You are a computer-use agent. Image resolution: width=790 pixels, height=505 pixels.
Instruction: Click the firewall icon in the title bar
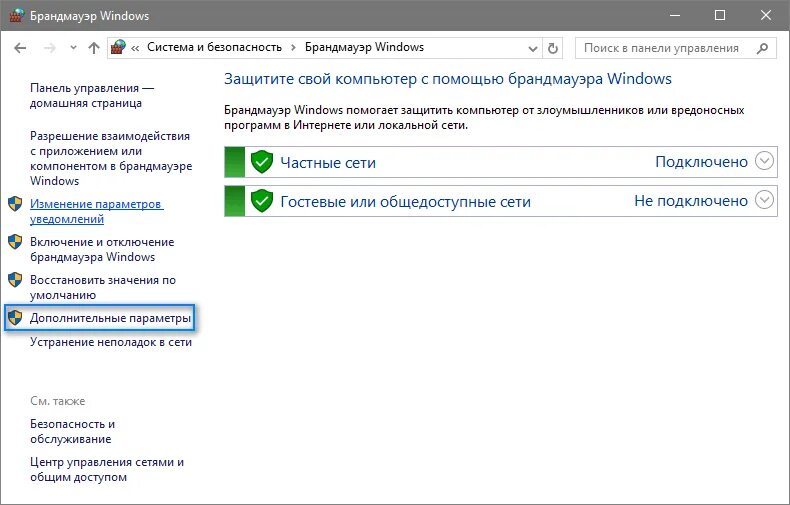point(17,15)
